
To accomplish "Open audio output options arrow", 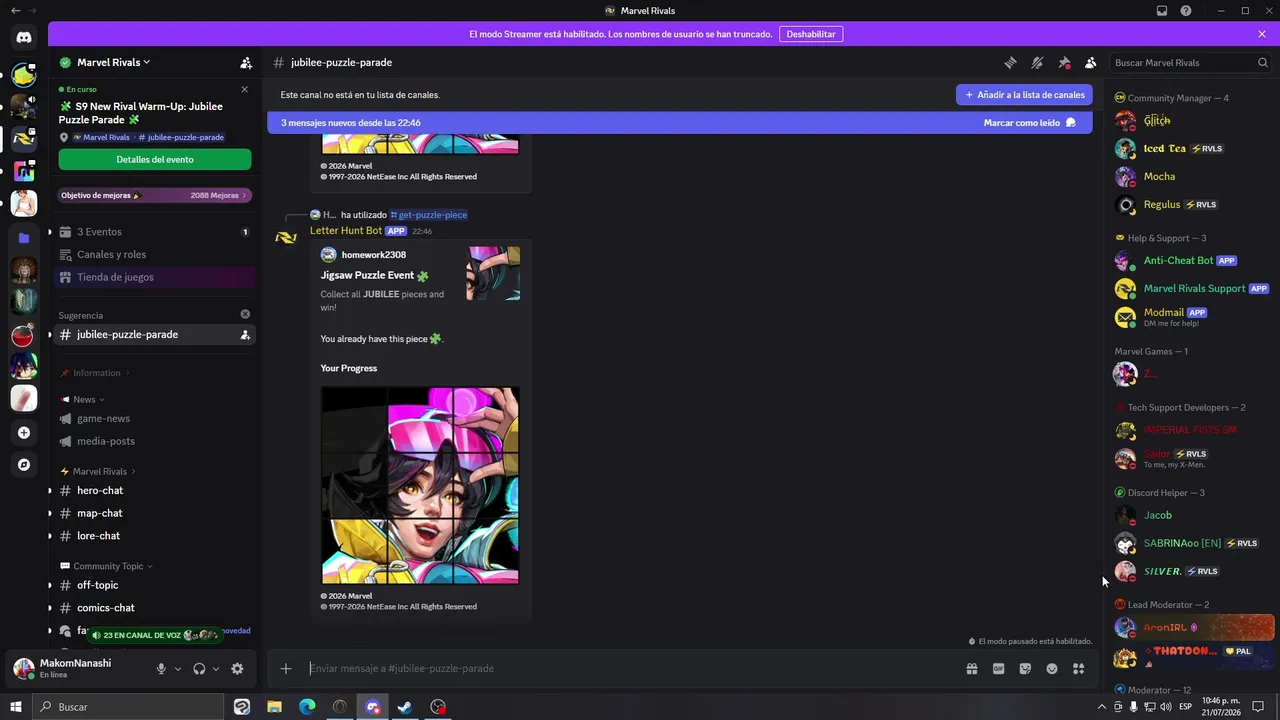I will click(x=215, y=669).
